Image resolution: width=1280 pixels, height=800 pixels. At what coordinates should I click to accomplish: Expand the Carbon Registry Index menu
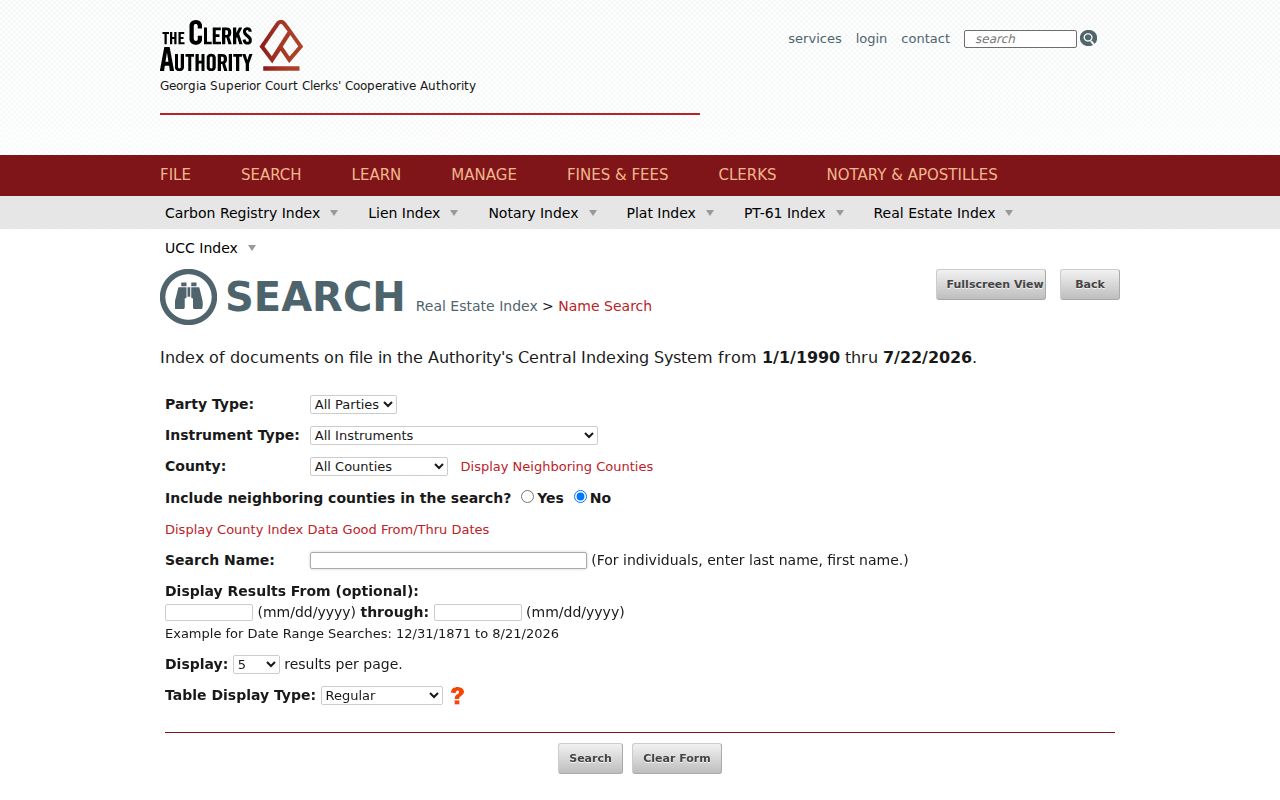[x=251, y=213]
